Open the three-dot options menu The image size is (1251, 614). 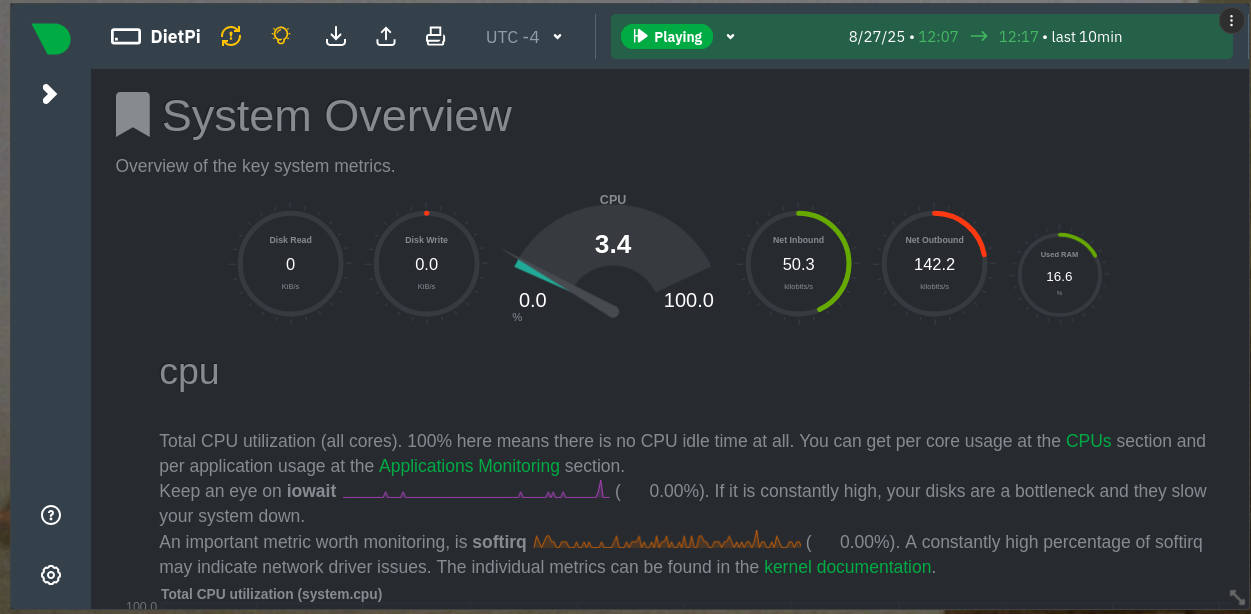click(x=1231, y=20)
